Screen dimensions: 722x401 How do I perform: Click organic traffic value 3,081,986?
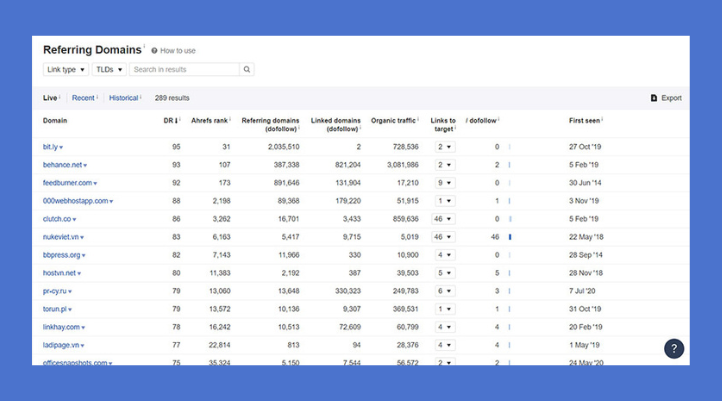(402, 165)
